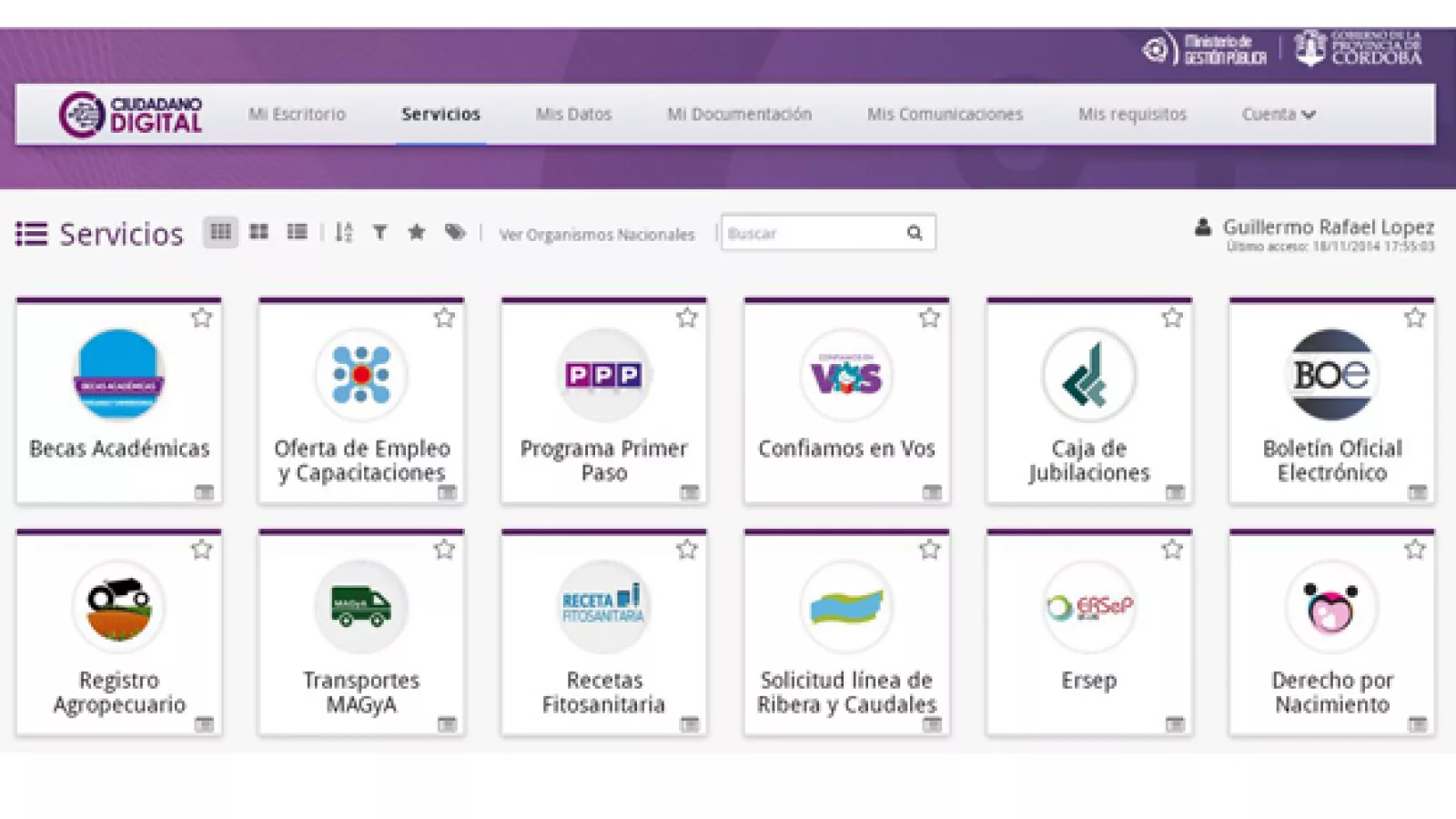Show favorites with filled star icon
1456x819 pixels.
tap(417, 232)
